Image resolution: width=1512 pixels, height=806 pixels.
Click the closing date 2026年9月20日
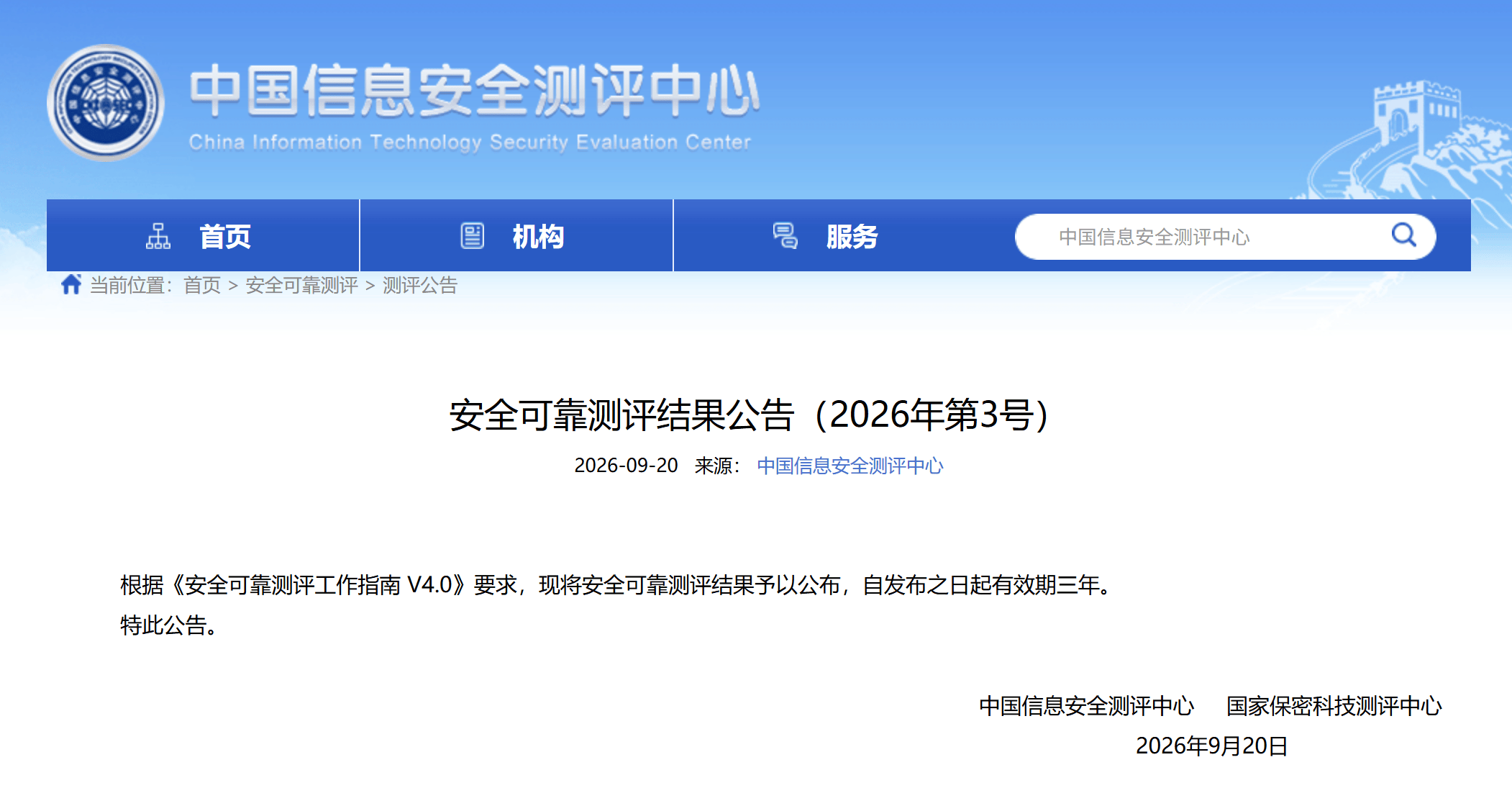1211,746
